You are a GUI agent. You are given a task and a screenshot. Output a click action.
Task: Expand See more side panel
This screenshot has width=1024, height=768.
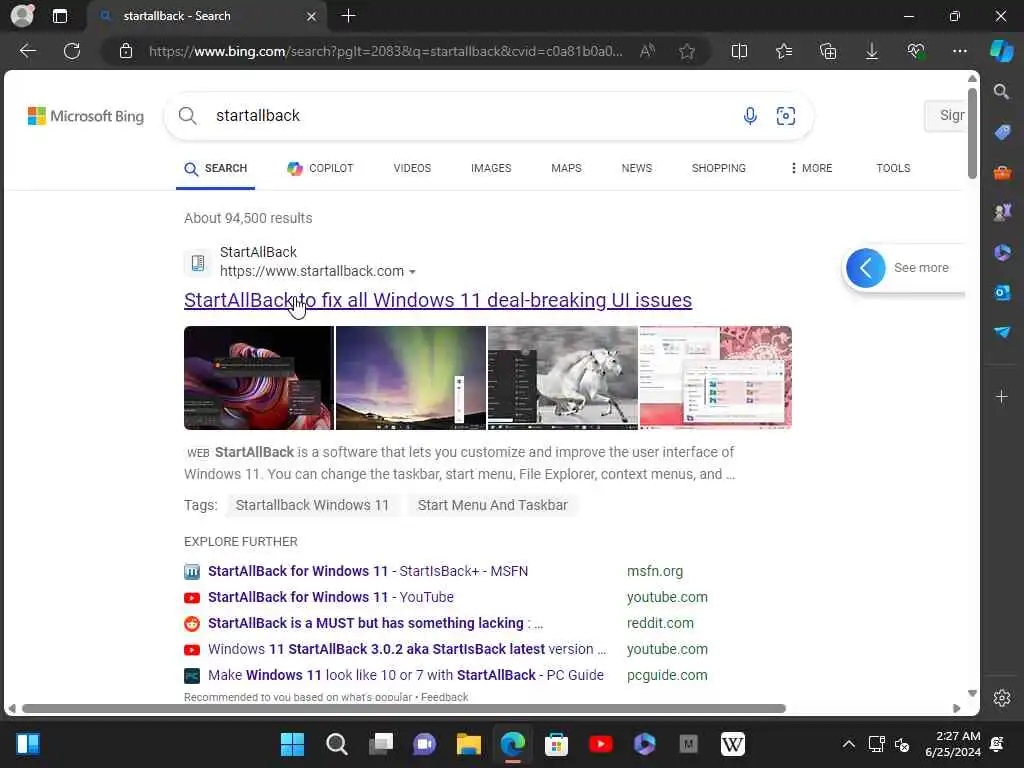point(904,268)
